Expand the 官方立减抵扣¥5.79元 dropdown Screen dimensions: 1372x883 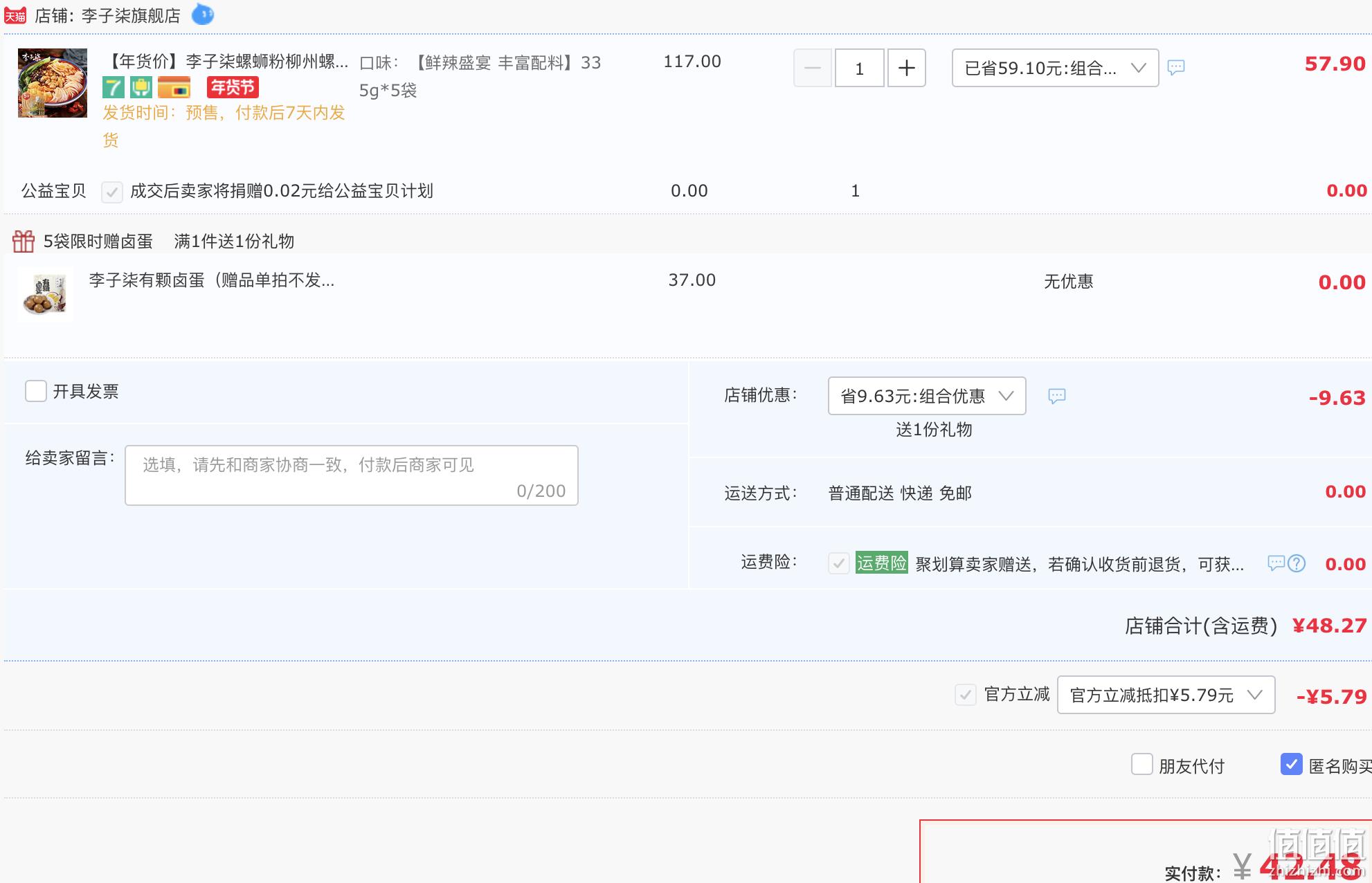(1166, 695)
